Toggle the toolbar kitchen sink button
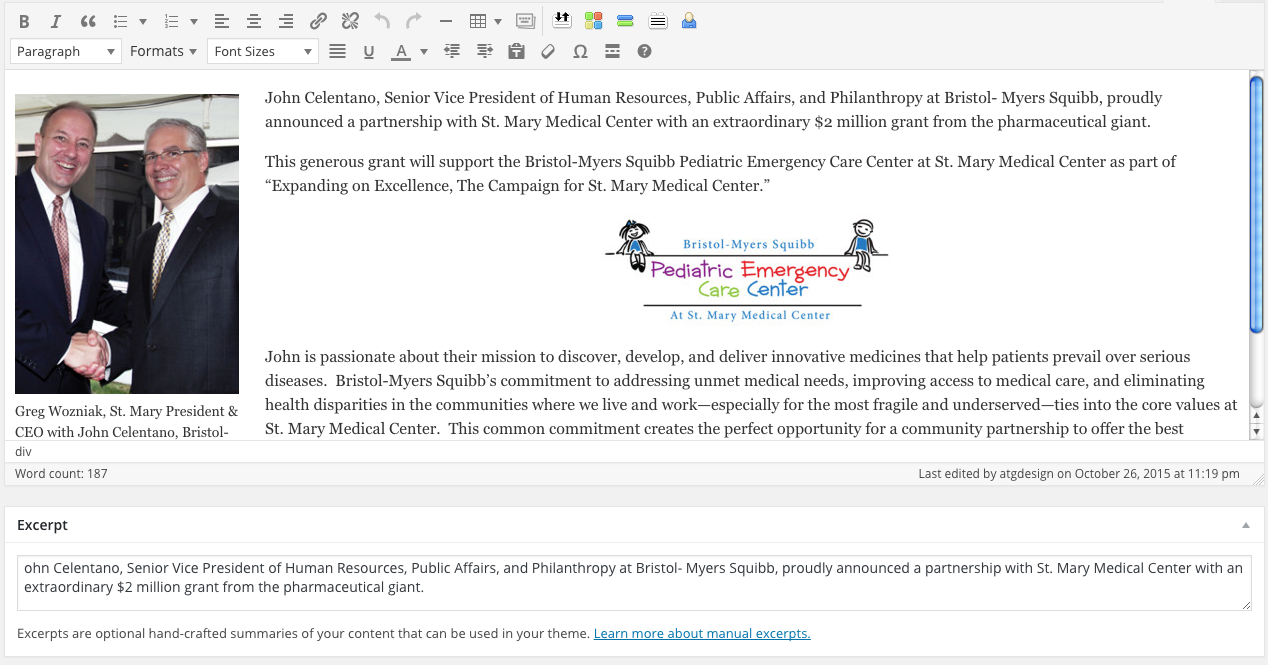Image resolution: width=1268 pixels, height=665 pixels. point(525,21)
